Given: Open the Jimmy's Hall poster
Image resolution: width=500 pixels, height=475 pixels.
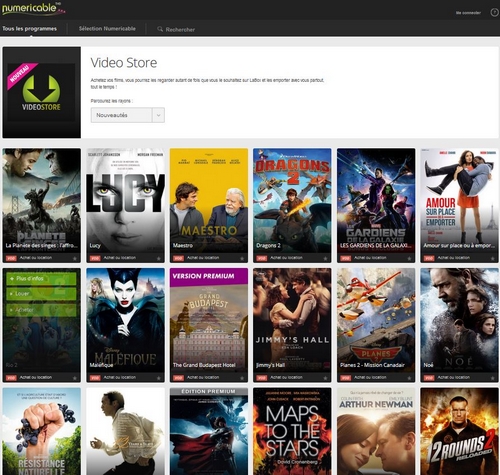Looking at the screenshot, I should [x=292, y=320].
